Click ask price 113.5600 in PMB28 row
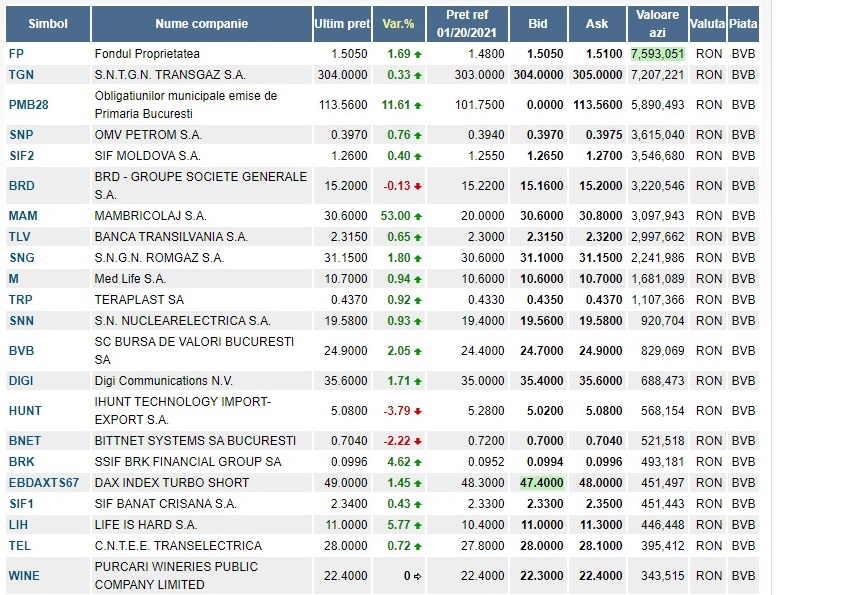Image resolution: width=847 pixels, height=595 pixels. pyautogui.click(x=598, y=105)
